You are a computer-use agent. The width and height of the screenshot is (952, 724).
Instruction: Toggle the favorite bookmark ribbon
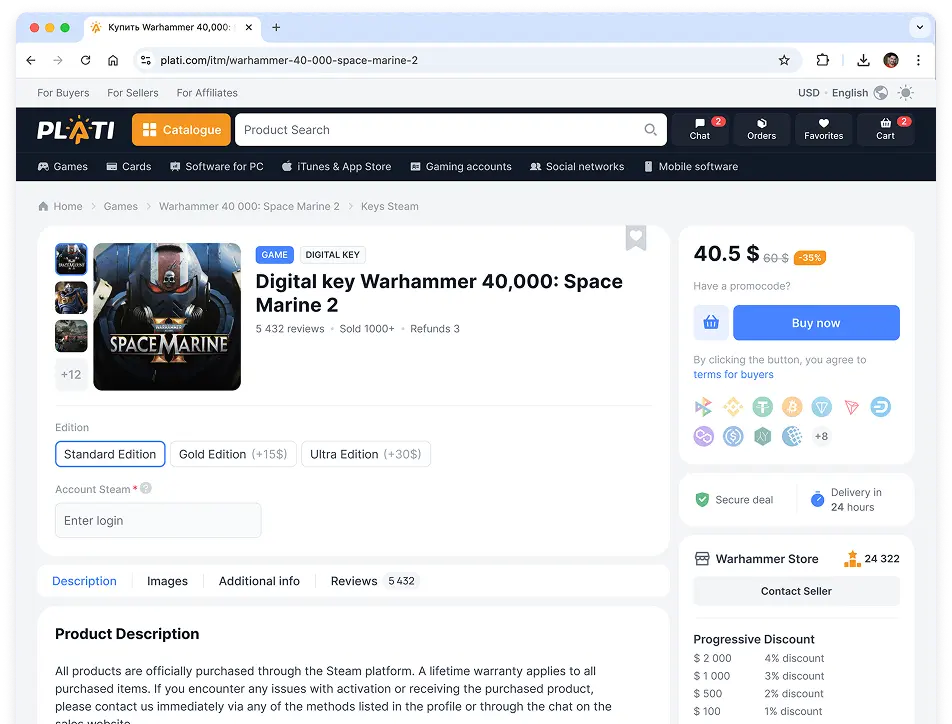click(636, 237)
